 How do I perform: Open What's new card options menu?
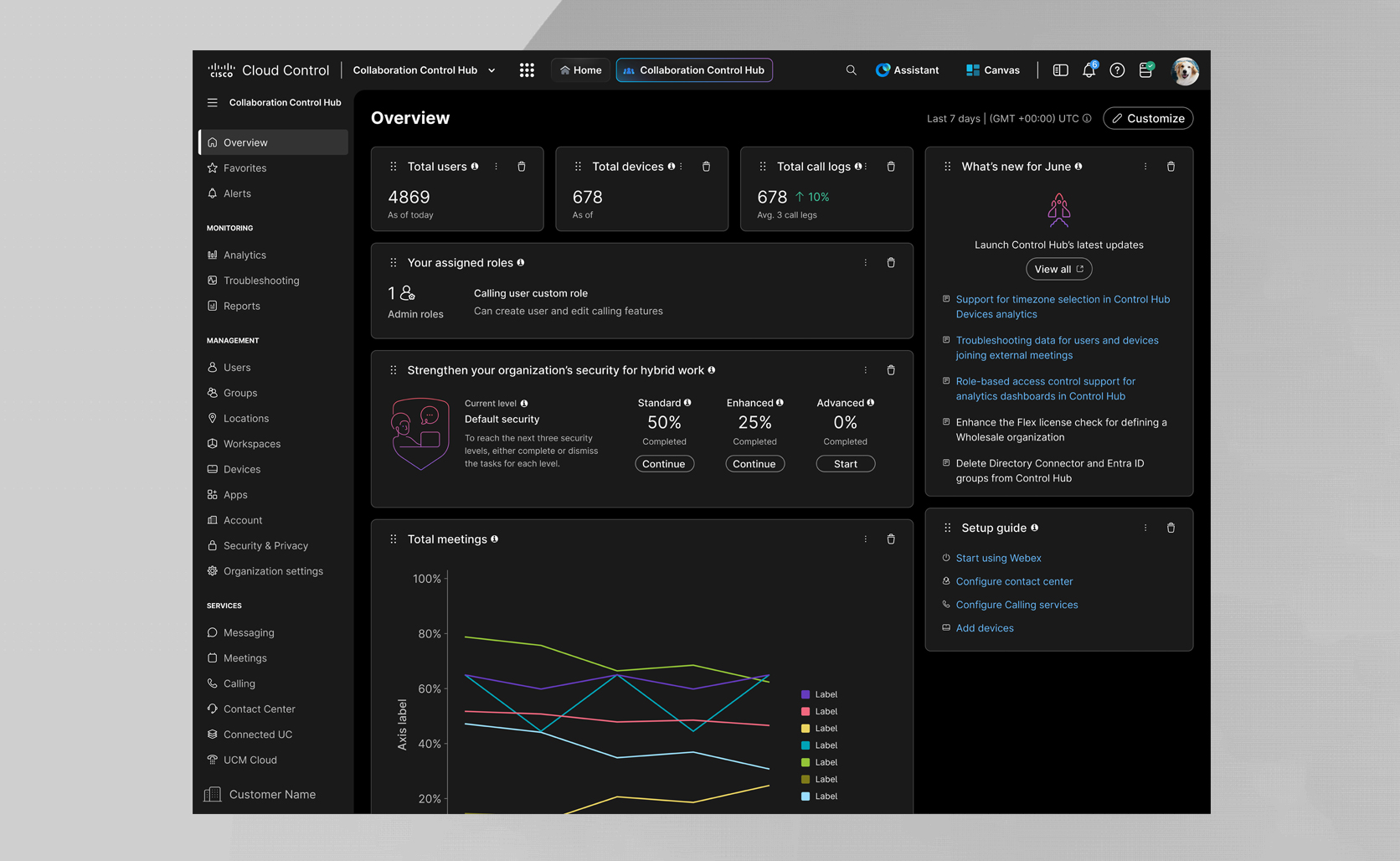point(1145,167)
